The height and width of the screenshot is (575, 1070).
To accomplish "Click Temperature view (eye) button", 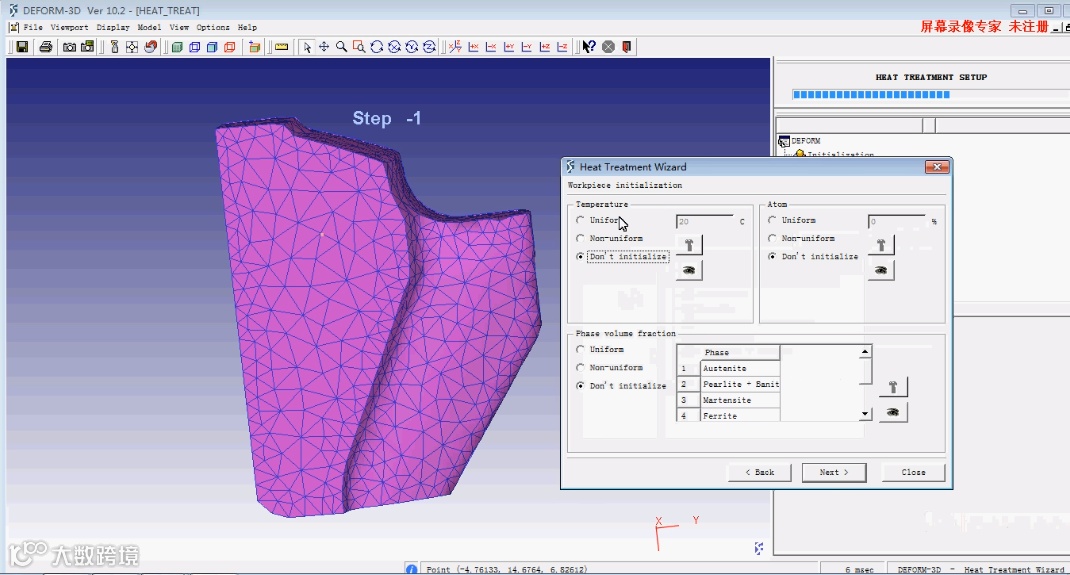I will point(689,270).
